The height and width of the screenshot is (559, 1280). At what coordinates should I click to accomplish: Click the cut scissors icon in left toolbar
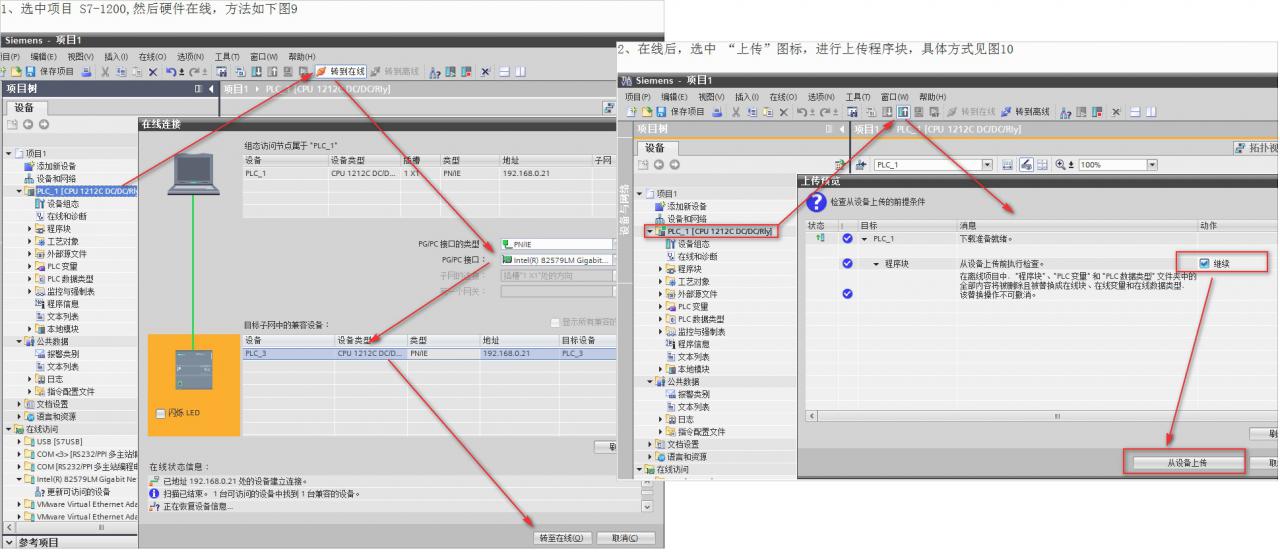(x=104, y=71)
